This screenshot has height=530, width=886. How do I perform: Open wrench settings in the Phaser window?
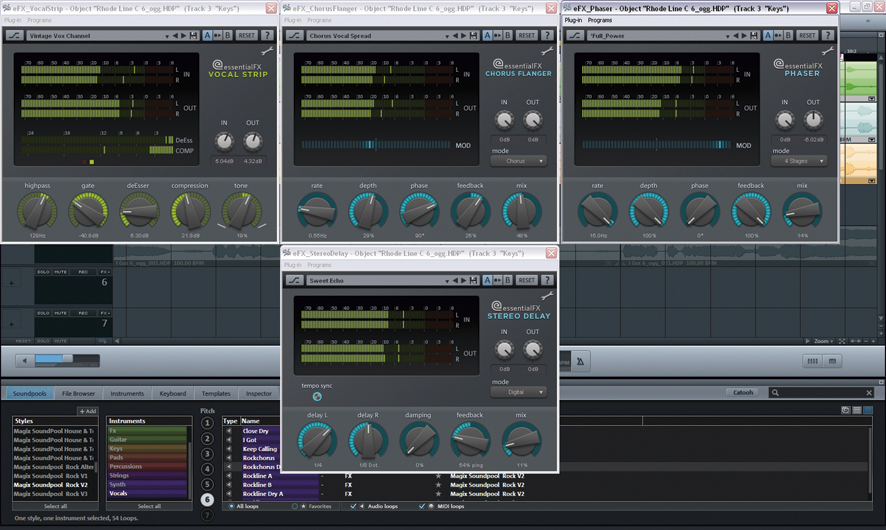tap(828, 52)
